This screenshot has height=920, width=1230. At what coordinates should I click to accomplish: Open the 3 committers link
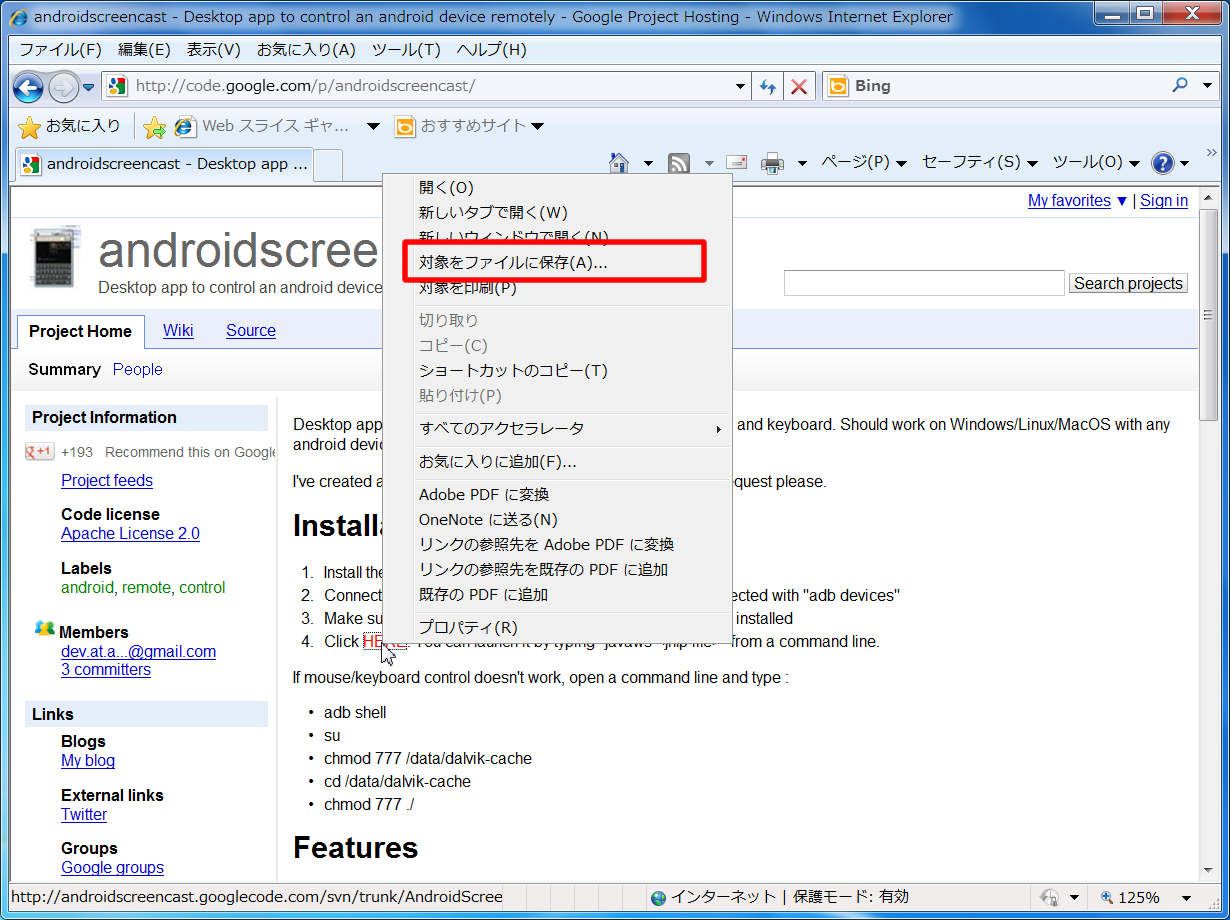coord(106,670)
